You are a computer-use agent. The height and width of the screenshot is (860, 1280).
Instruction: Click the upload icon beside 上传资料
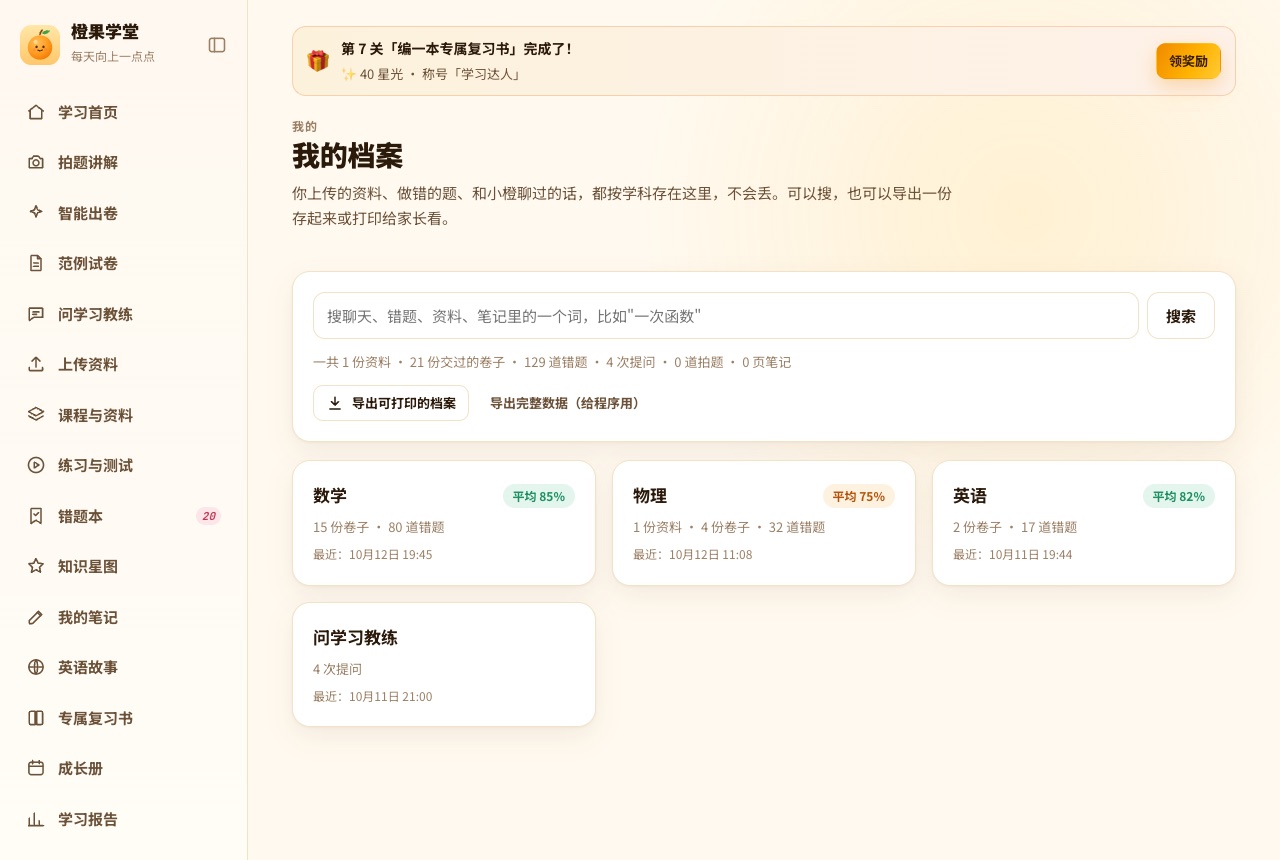coord(36,364)
